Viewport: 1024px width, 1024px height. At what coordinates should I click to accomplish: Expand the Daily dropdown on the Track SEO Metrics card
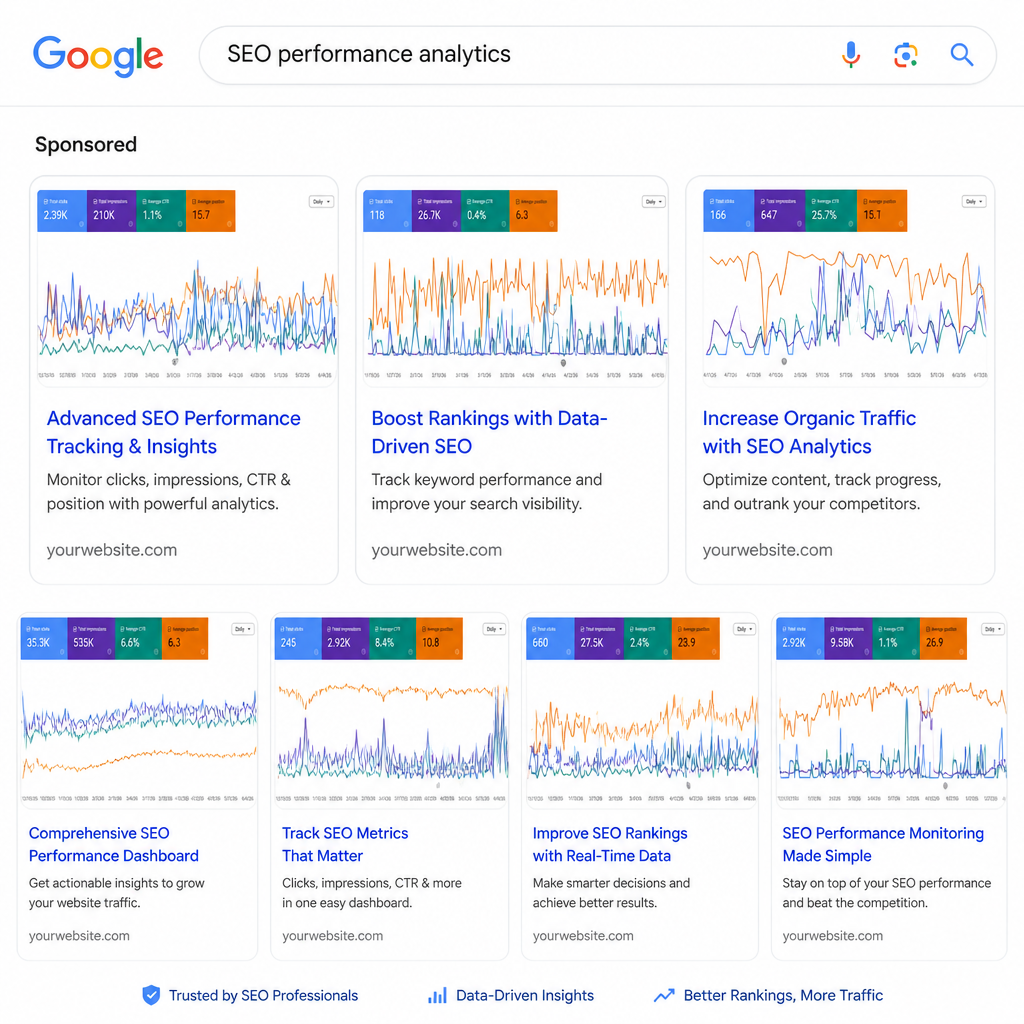(494, 629)
